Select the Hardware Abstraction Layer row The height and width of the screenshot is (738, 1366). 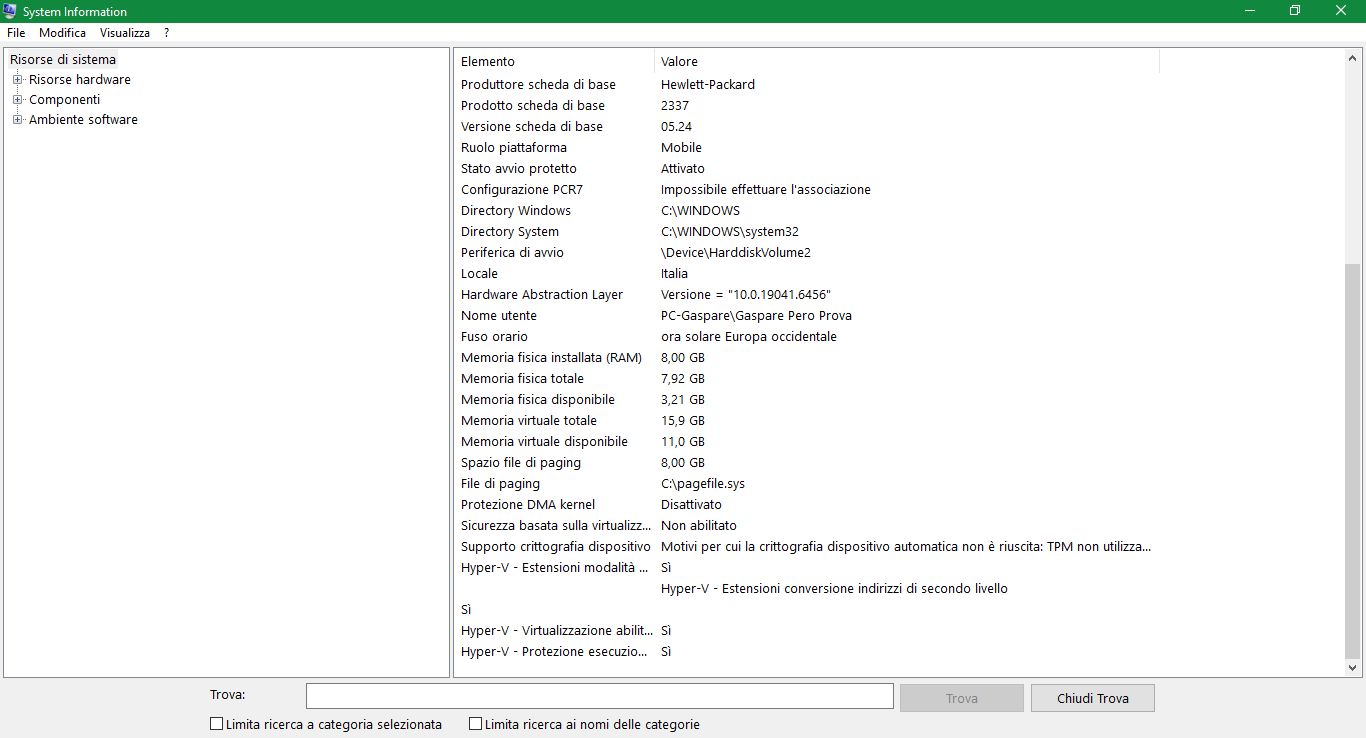(806, 294)
